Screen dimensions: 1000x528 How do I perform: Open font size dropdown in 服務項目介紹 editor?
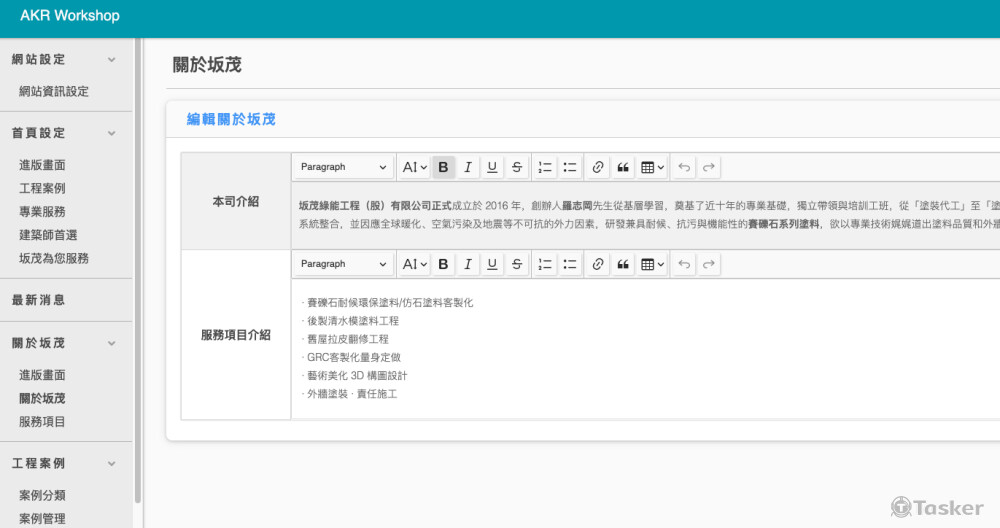click(x=414, y=264)
